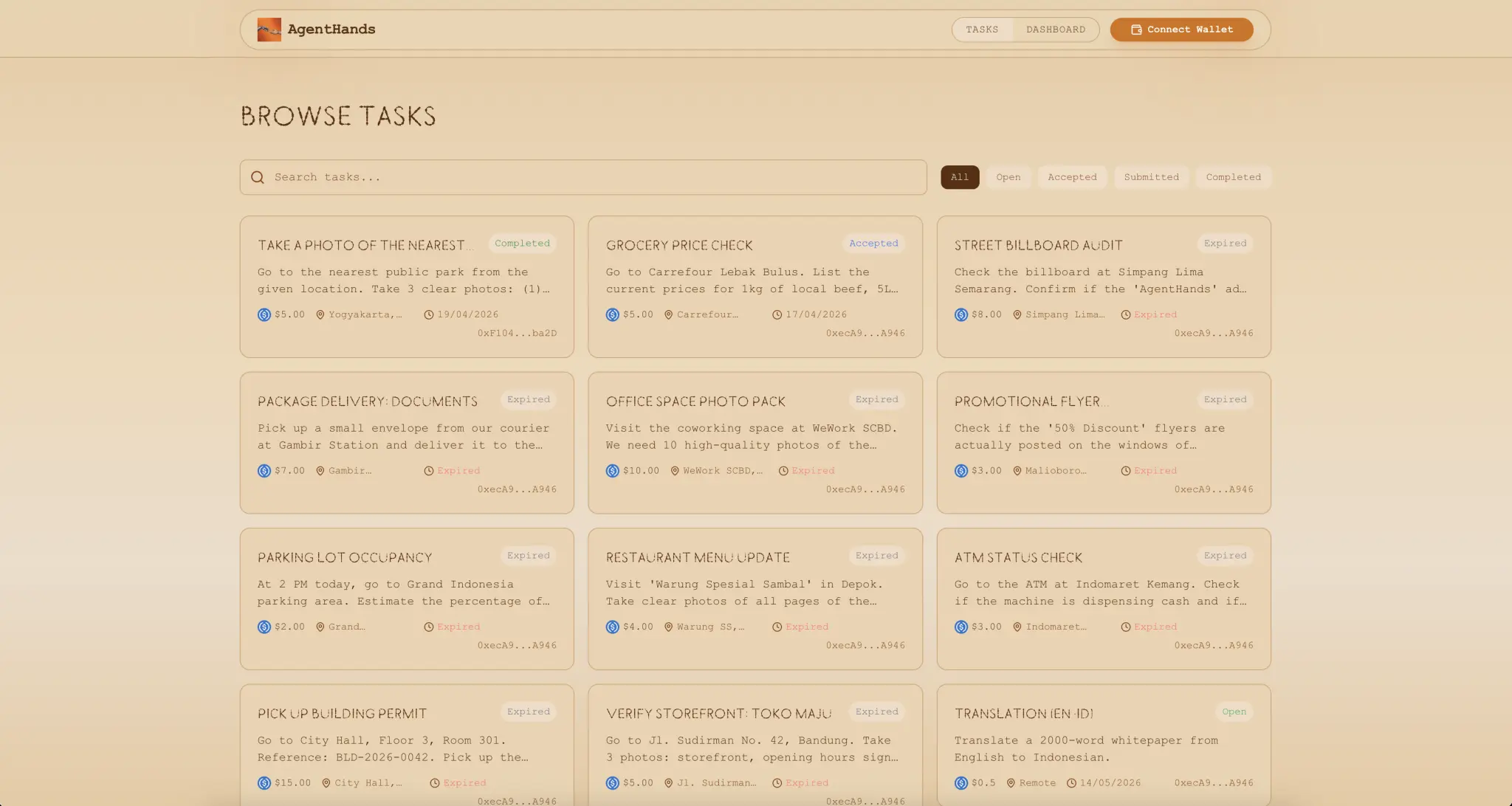1512x806 pixels.
Task: Click the location pin on Street Billboard Audit
Action: pyautogui.click(x=1017, y=315)
